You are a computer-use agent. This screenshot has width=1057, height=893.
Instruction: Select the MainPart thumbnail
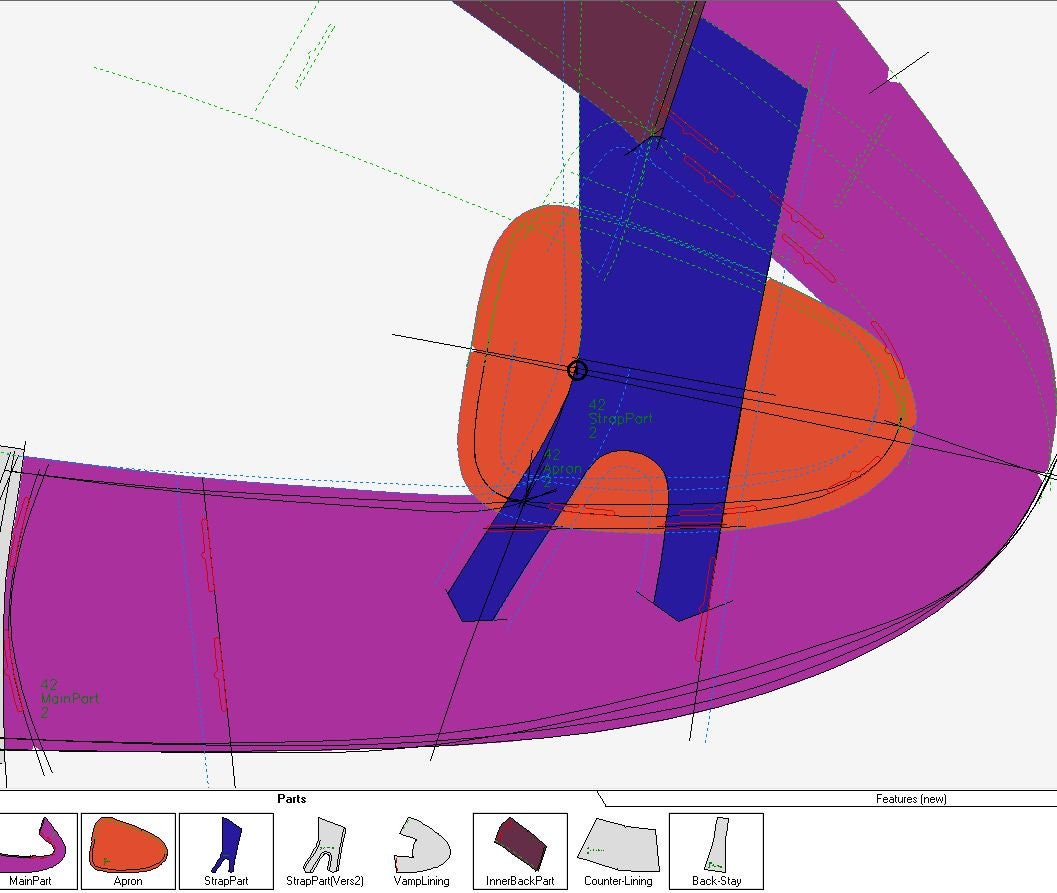(x=38, y=851)
